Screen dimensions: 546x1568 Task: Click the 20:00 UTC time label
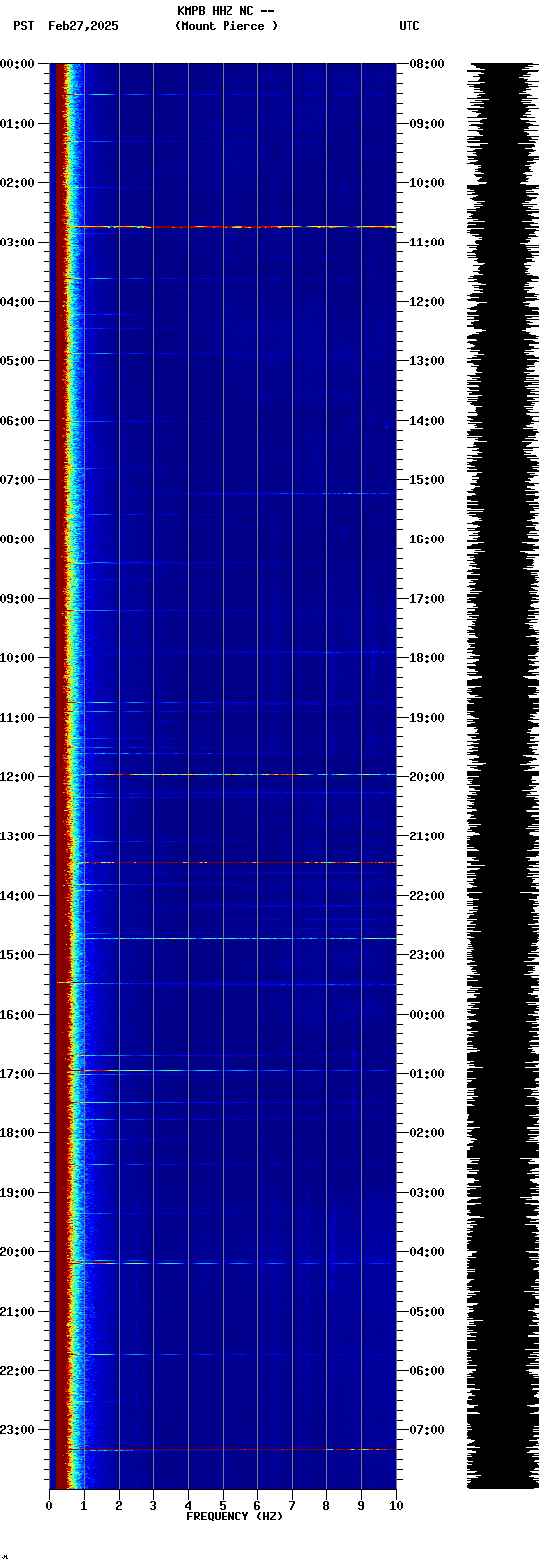point(427,777)
